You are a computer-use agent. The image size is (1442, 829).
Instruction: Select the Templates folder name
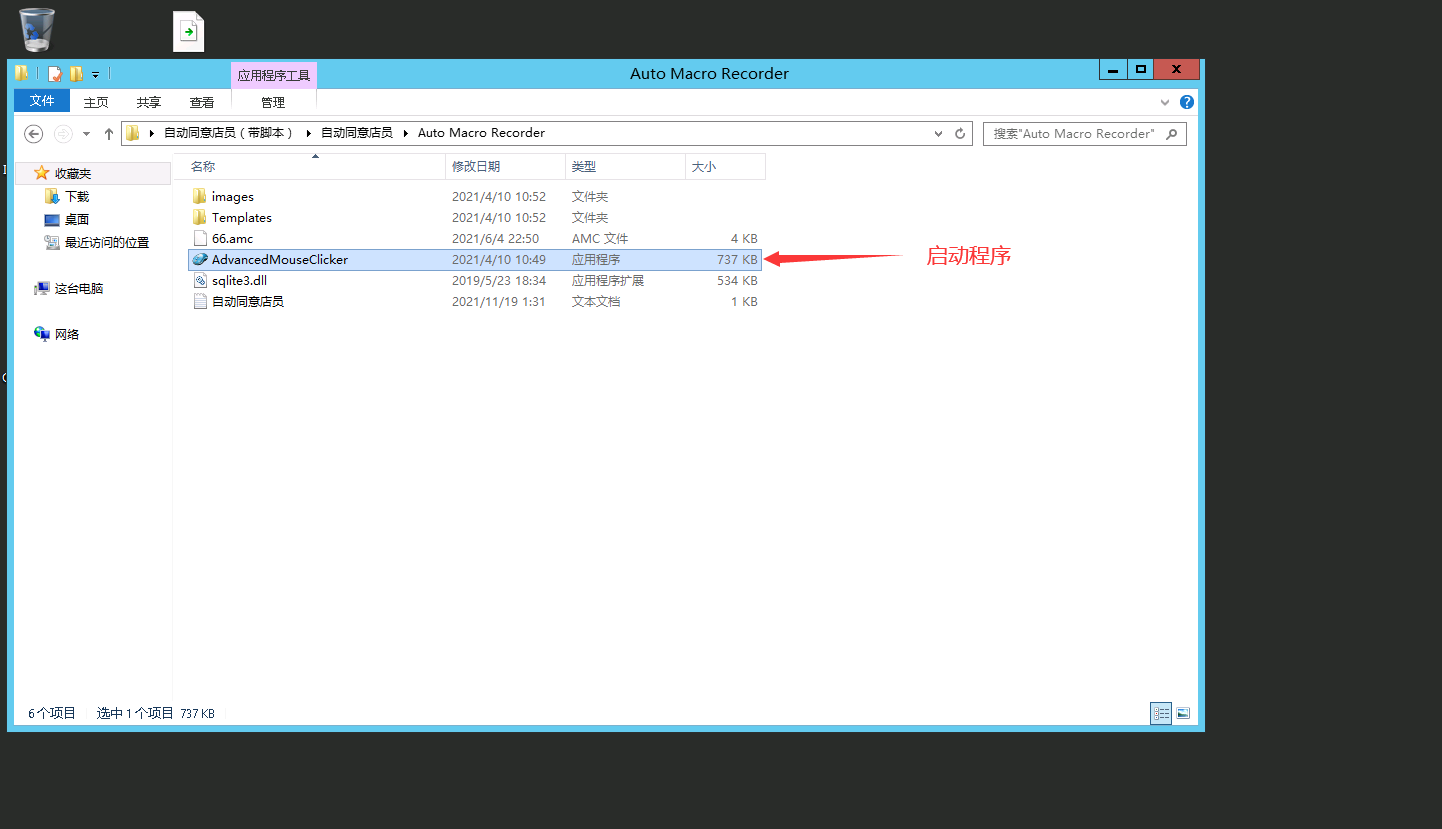[x=242, y=217]
